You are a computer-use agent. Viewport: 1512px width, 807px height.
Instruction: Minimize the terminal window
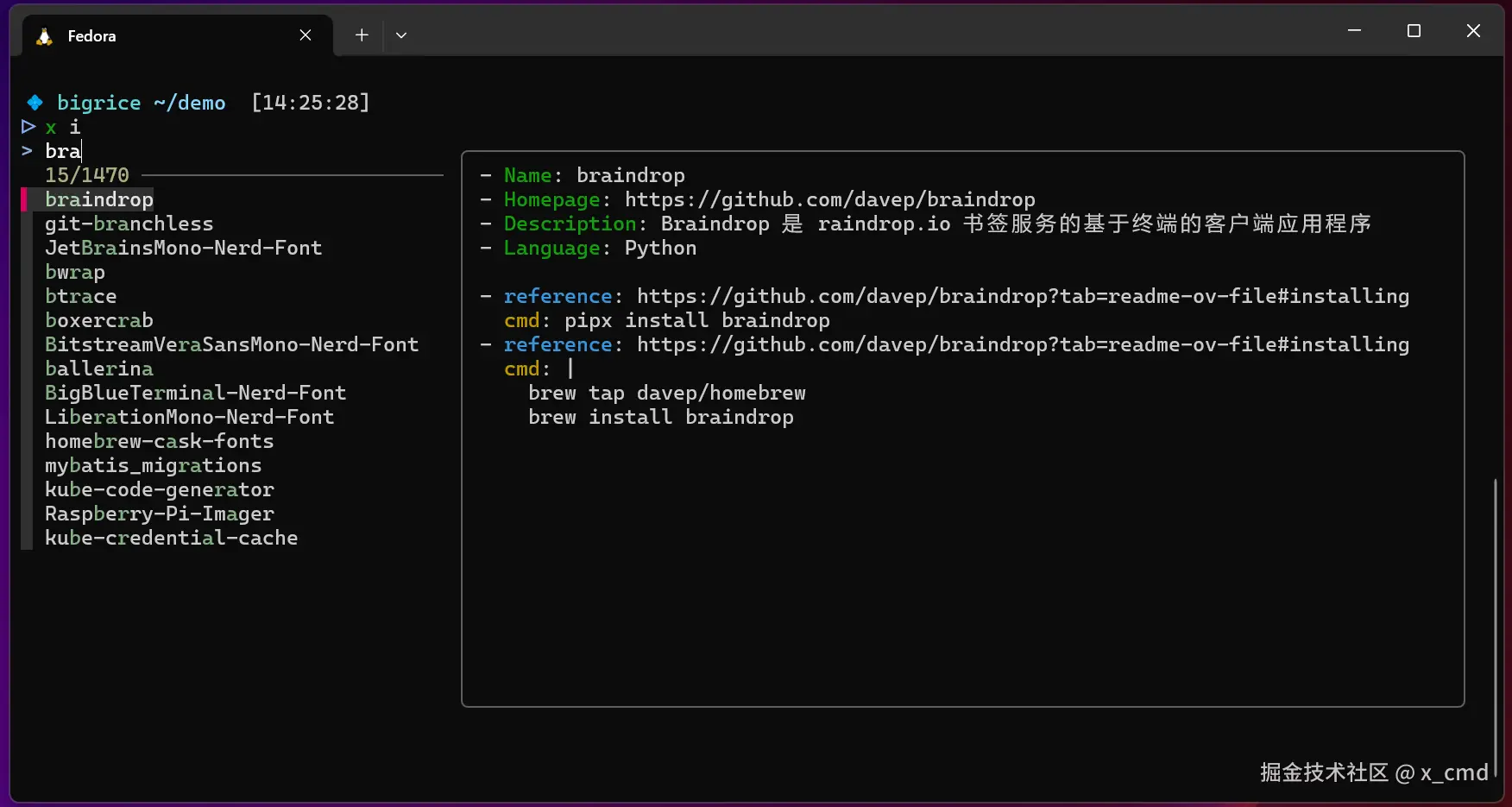(1354, 31)
